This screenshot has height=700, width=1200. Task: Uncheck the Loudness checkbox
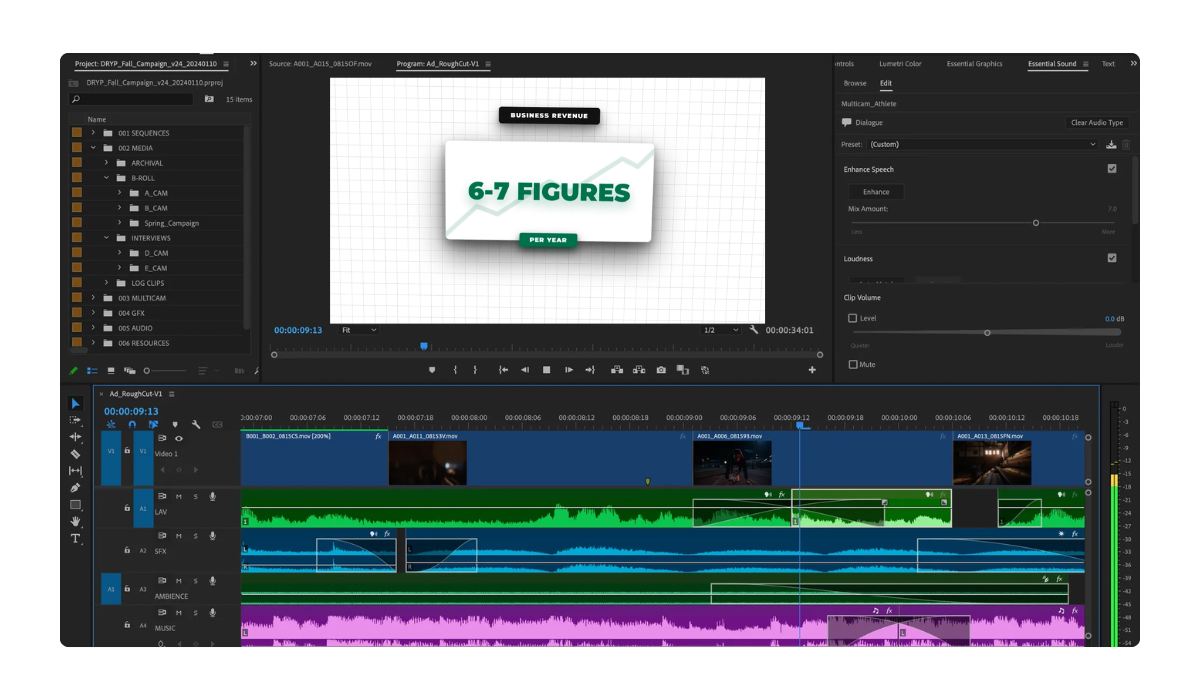tap(1112, 258)
